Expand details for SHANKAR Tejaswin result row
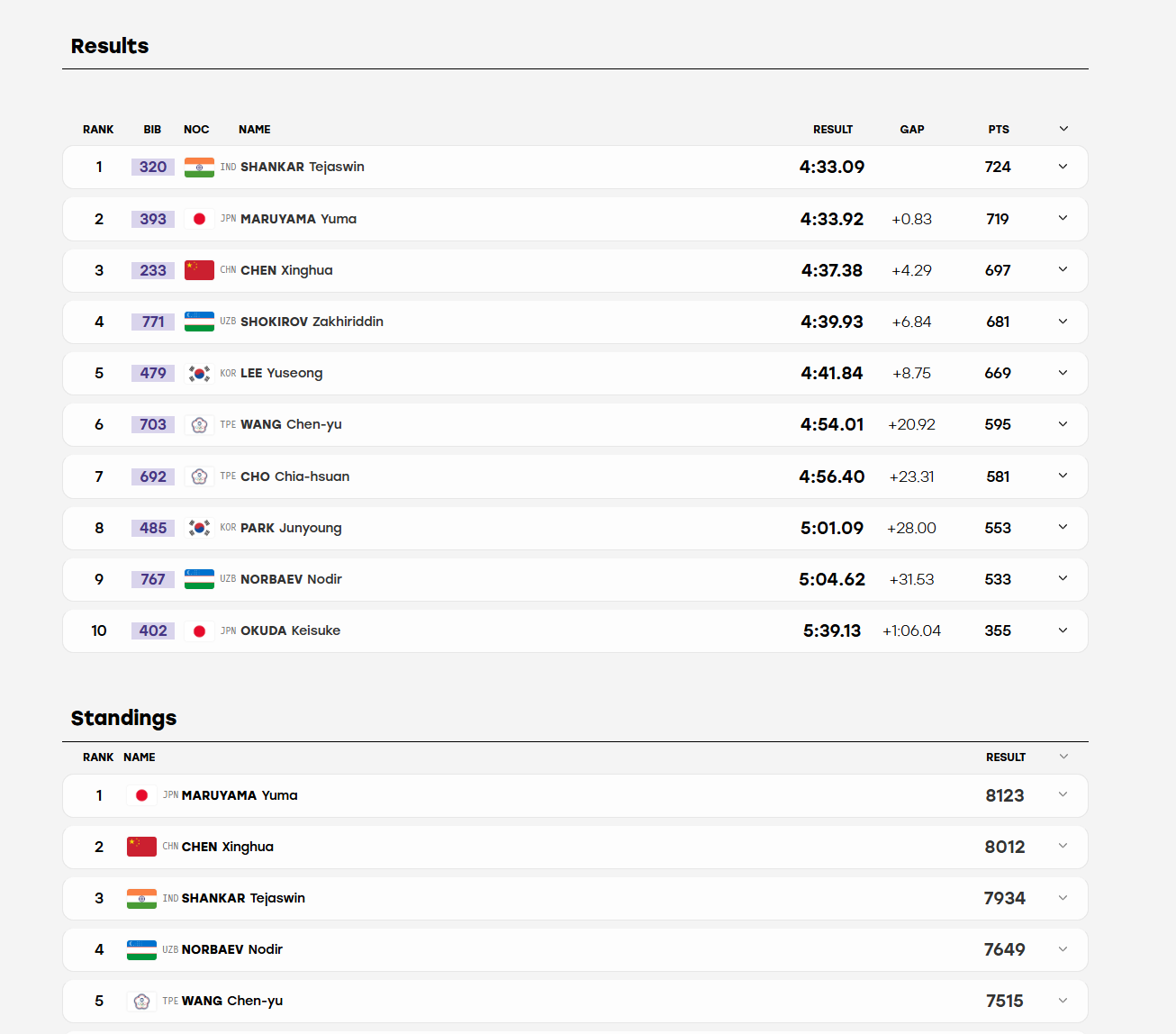This screenshot has width=1176, height=1034. (1063, 167)
